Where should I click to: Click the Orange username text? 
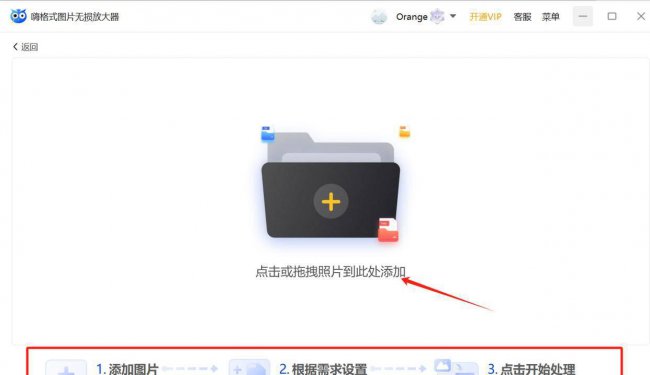tap(412, 17)
